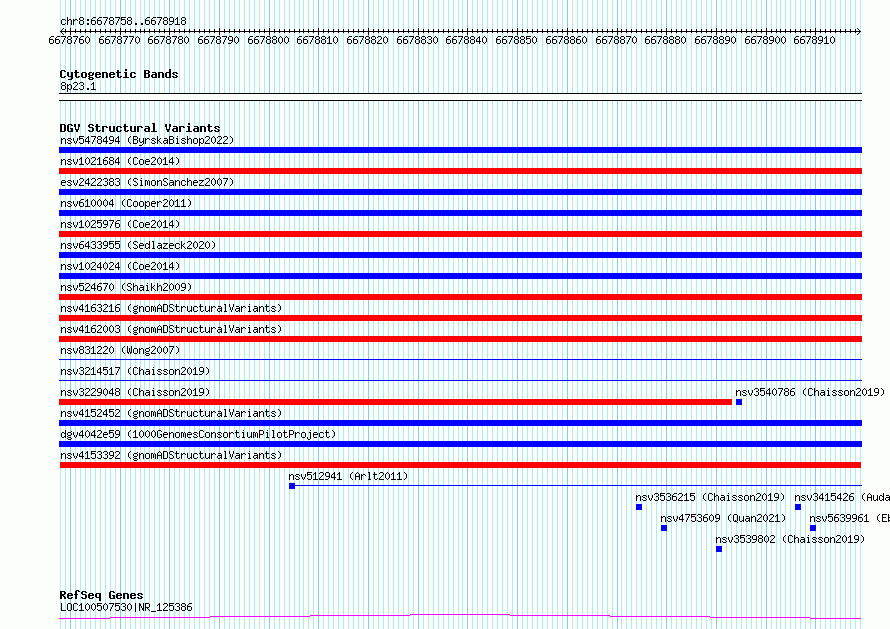The image size is (890, 629).
Task: Click the DGV Structural Variants track title
Action: click(140, 128)
